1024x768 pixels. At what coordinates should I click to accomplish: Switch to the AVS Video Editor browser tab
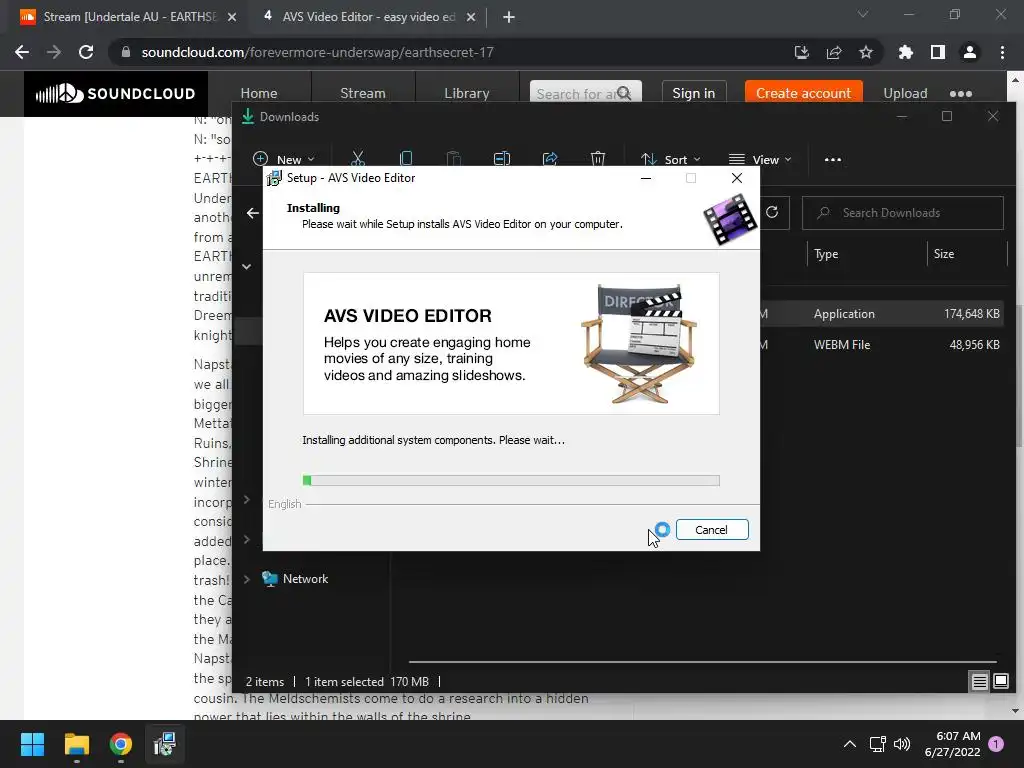(369, 17)
